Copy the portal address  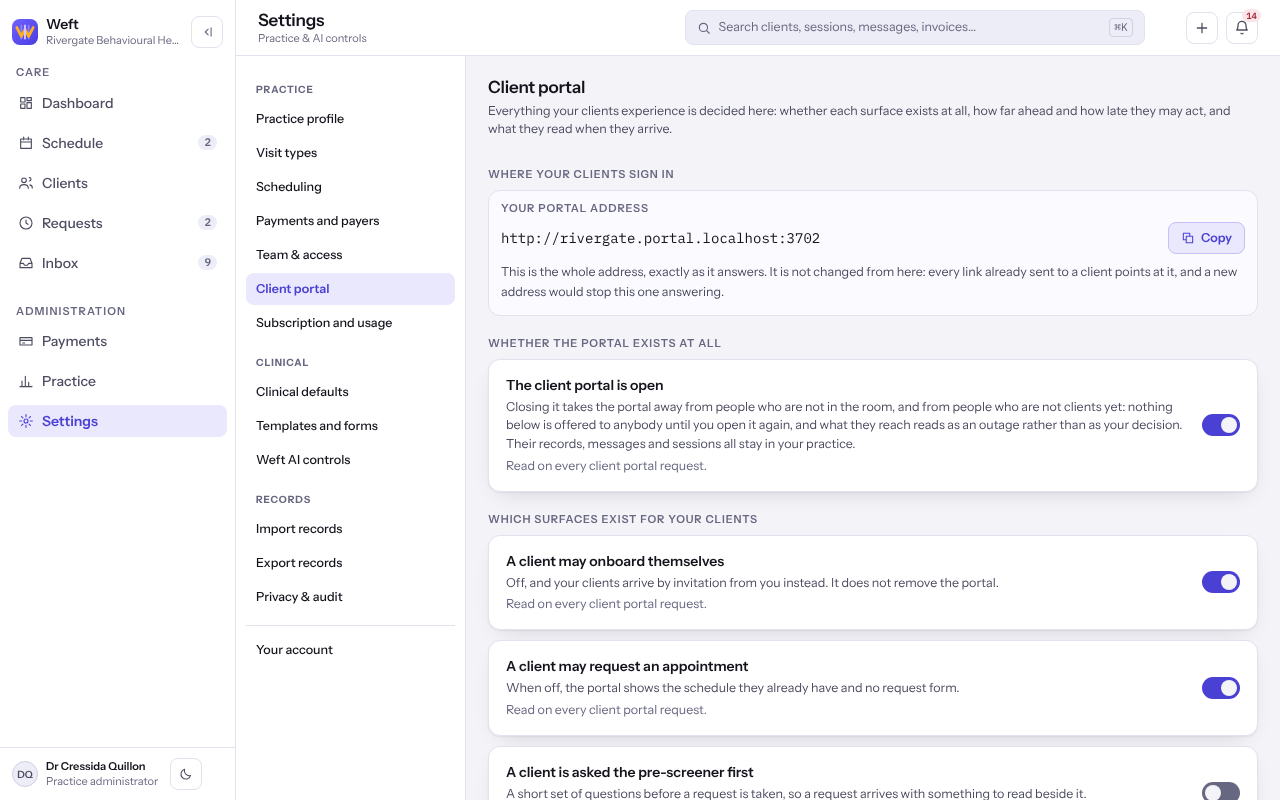1206,238
